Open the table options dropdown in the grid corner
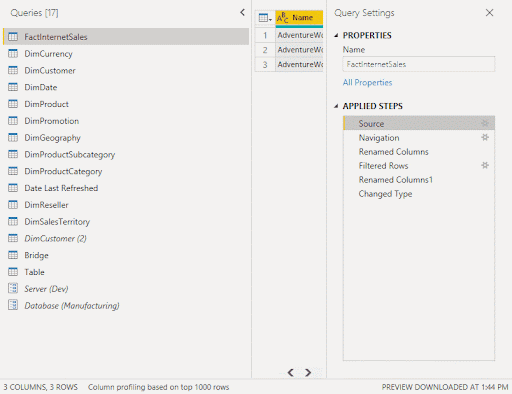The width and height of the screenshot is (512, 394). click(x=265, y=18)
